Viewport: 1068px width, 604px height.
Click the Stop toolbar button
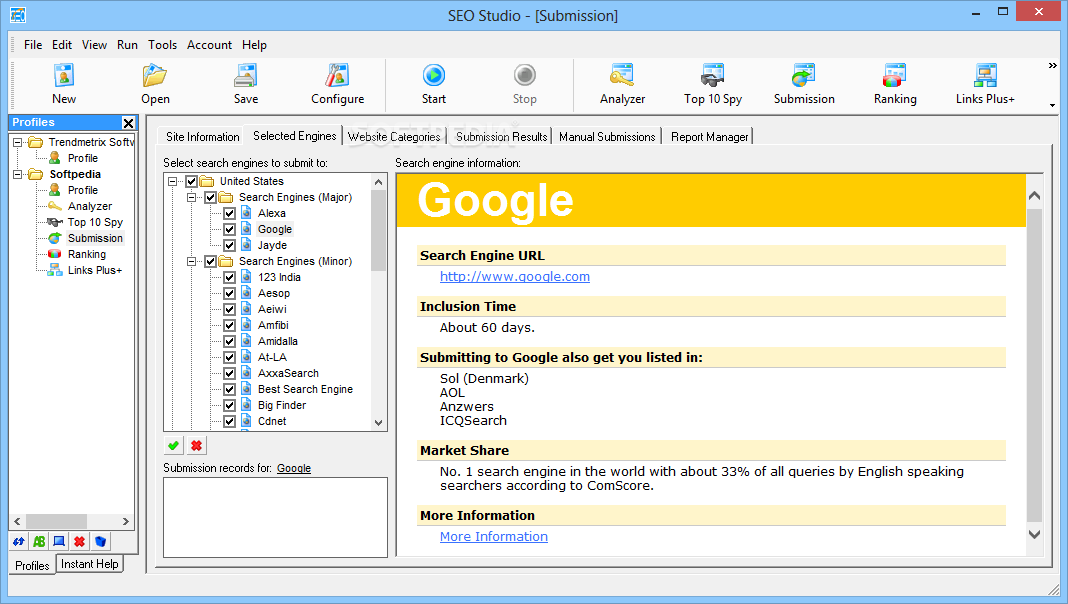pos(524,84)
